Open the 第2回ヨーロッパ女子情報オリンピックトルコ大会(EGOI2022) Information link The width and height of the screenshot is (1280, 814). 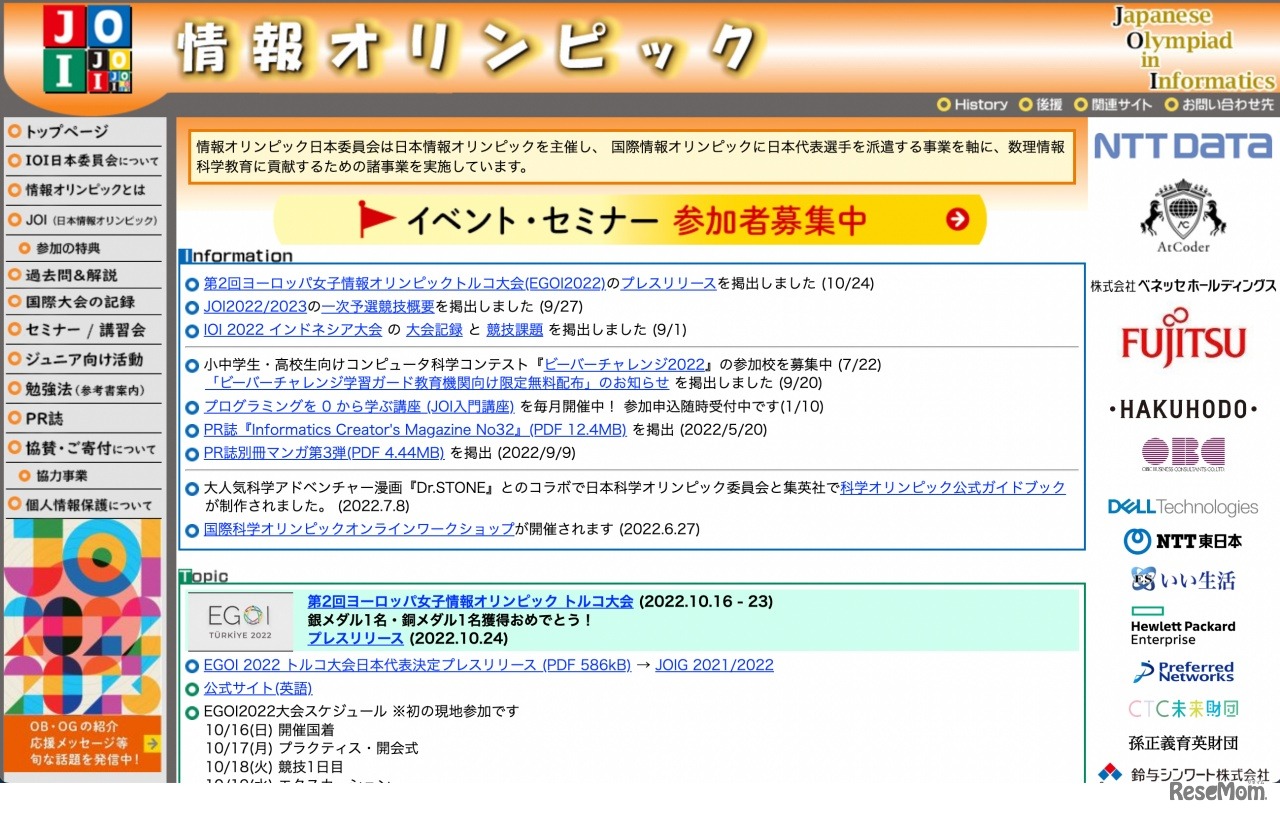[405, 283]
